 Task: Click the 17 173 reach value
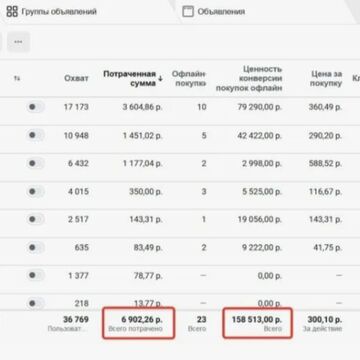pyautogui.click(x=76, y=107)
